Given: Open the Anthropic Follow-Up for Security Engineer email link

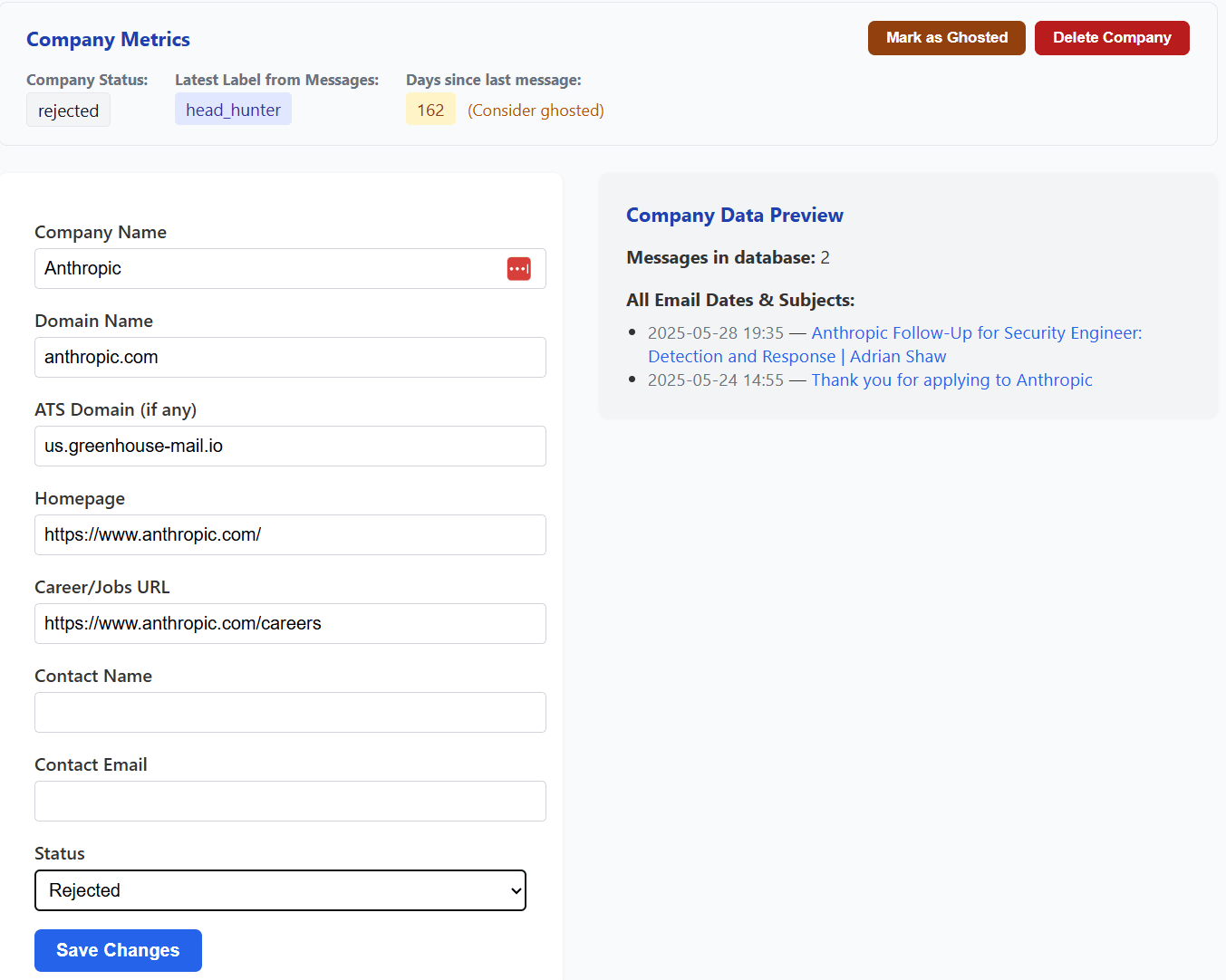Looking at the screenshot, I should tap(895, 344).
